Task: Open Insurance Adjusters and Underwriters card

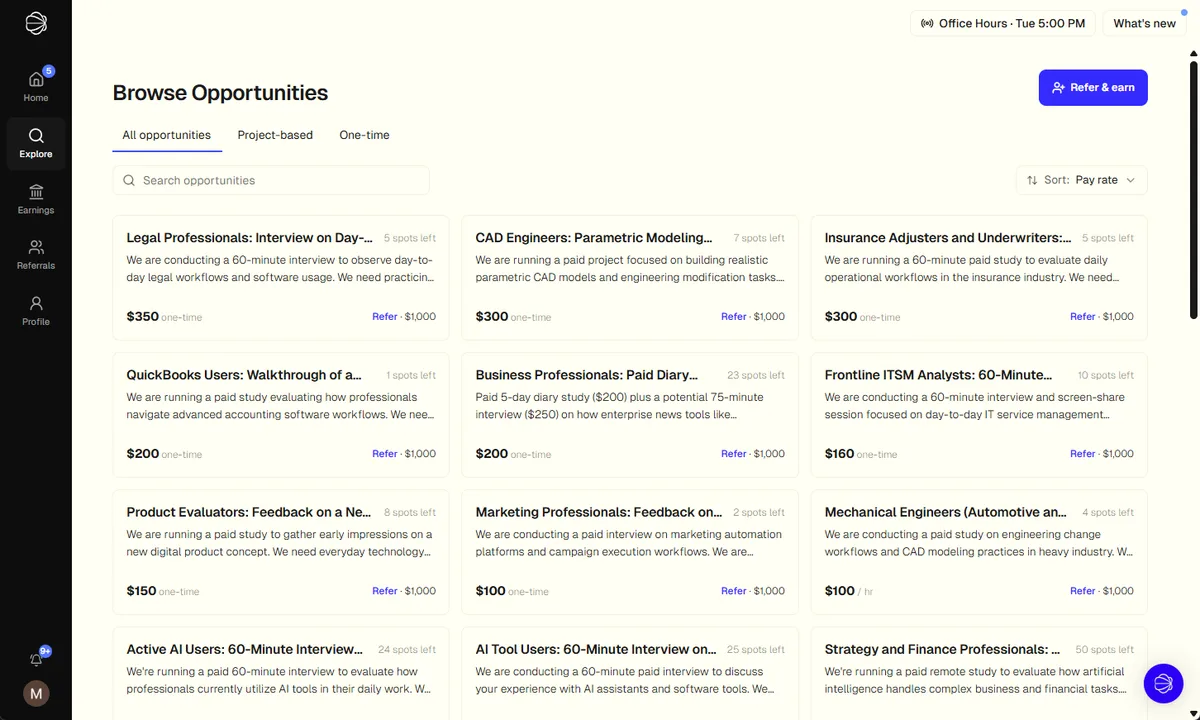Action: (x=979, y=278)
